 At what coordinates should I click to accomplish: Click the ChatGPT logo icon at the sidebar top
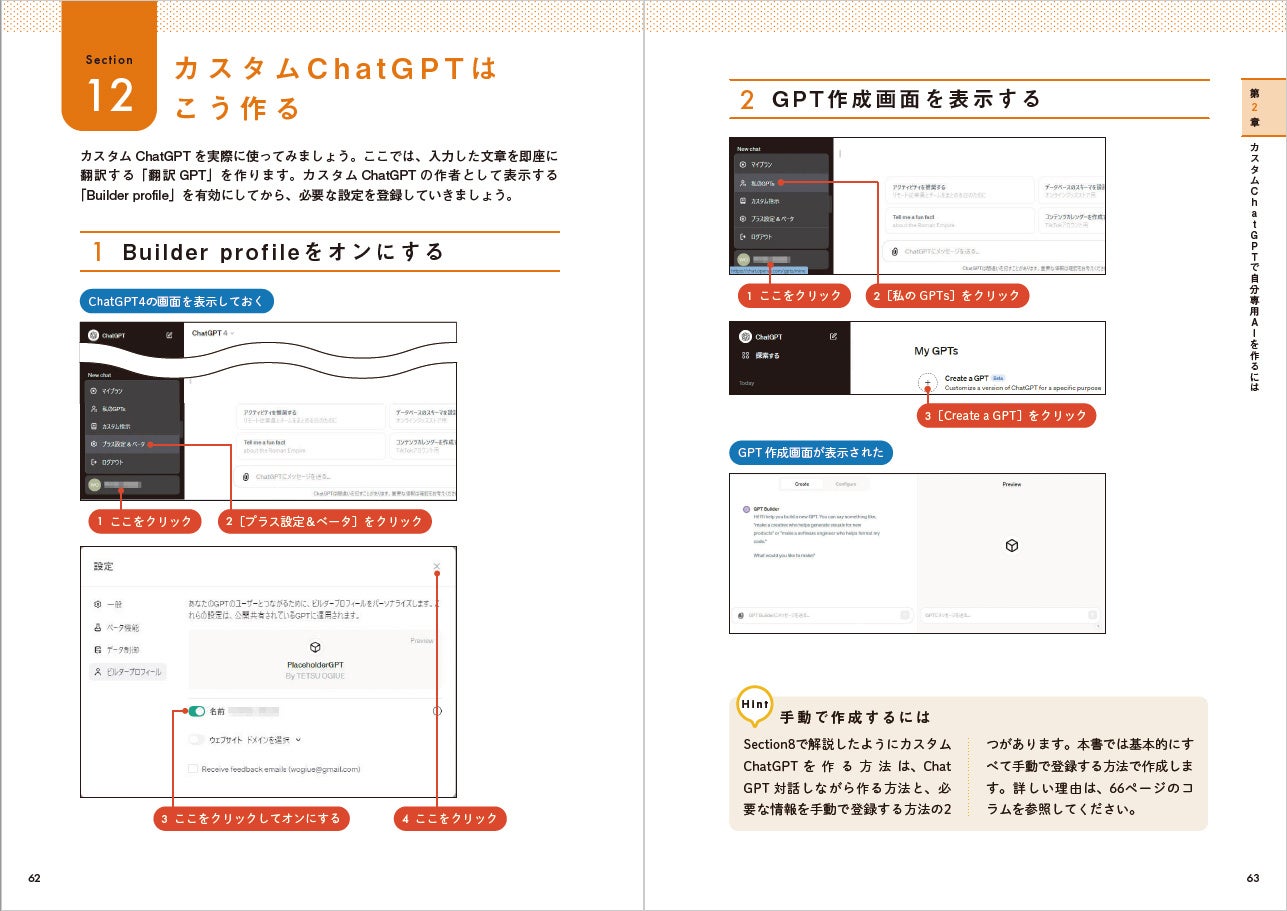[92, 335]
